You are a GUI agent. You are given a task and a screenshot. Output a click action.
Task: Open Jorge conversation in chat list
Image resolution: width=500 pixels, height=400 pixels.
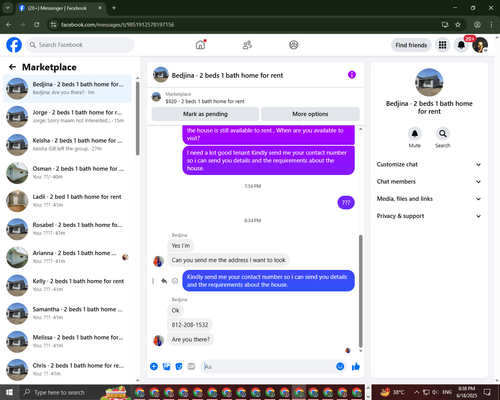(x=68, y=117)
